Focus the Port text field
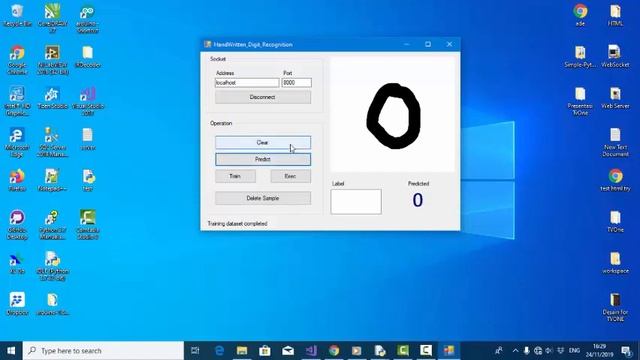The height and width of the screenshot is (360, 640). click(296, 82)
